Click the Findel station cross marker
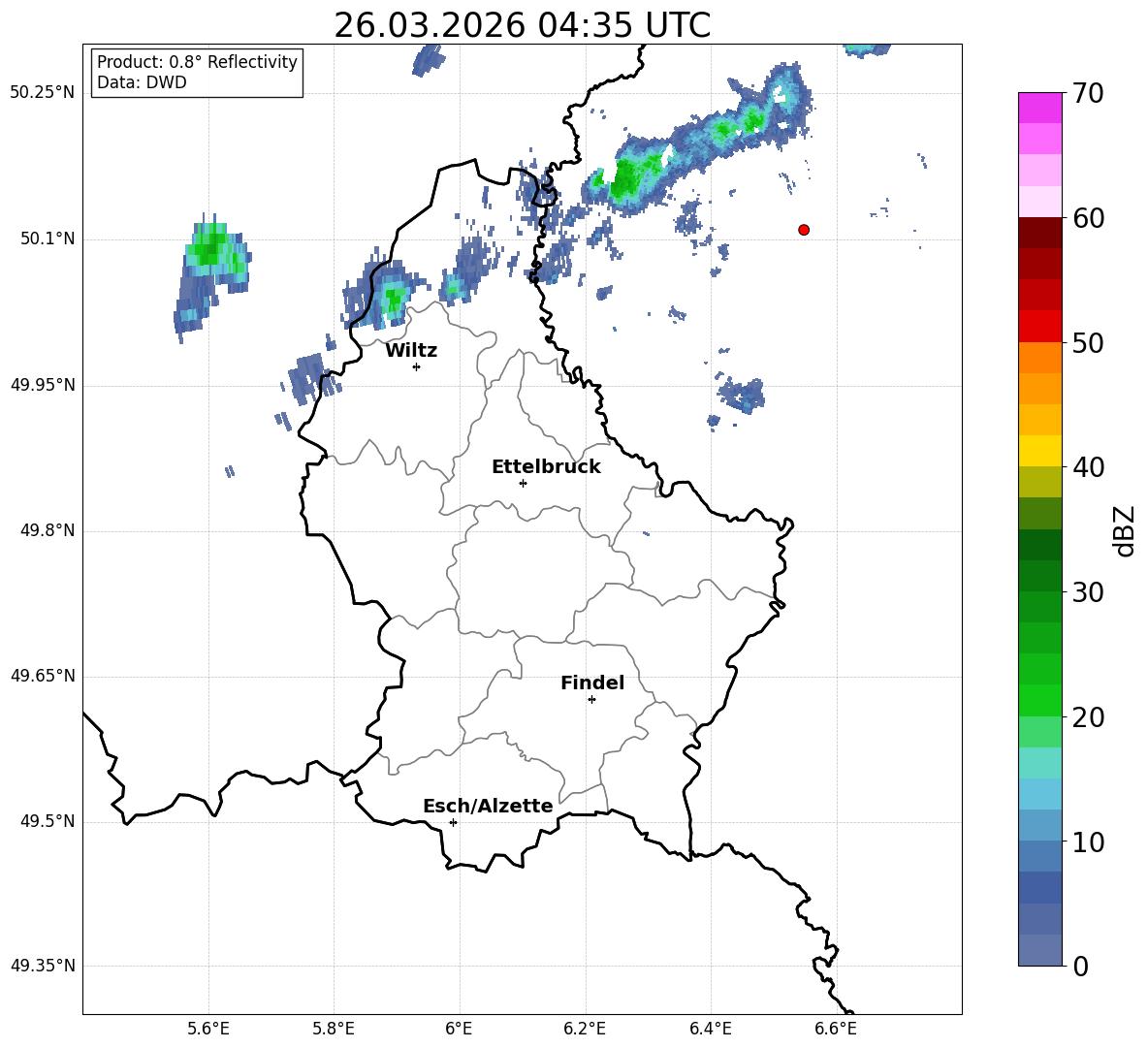 (591, 700)
